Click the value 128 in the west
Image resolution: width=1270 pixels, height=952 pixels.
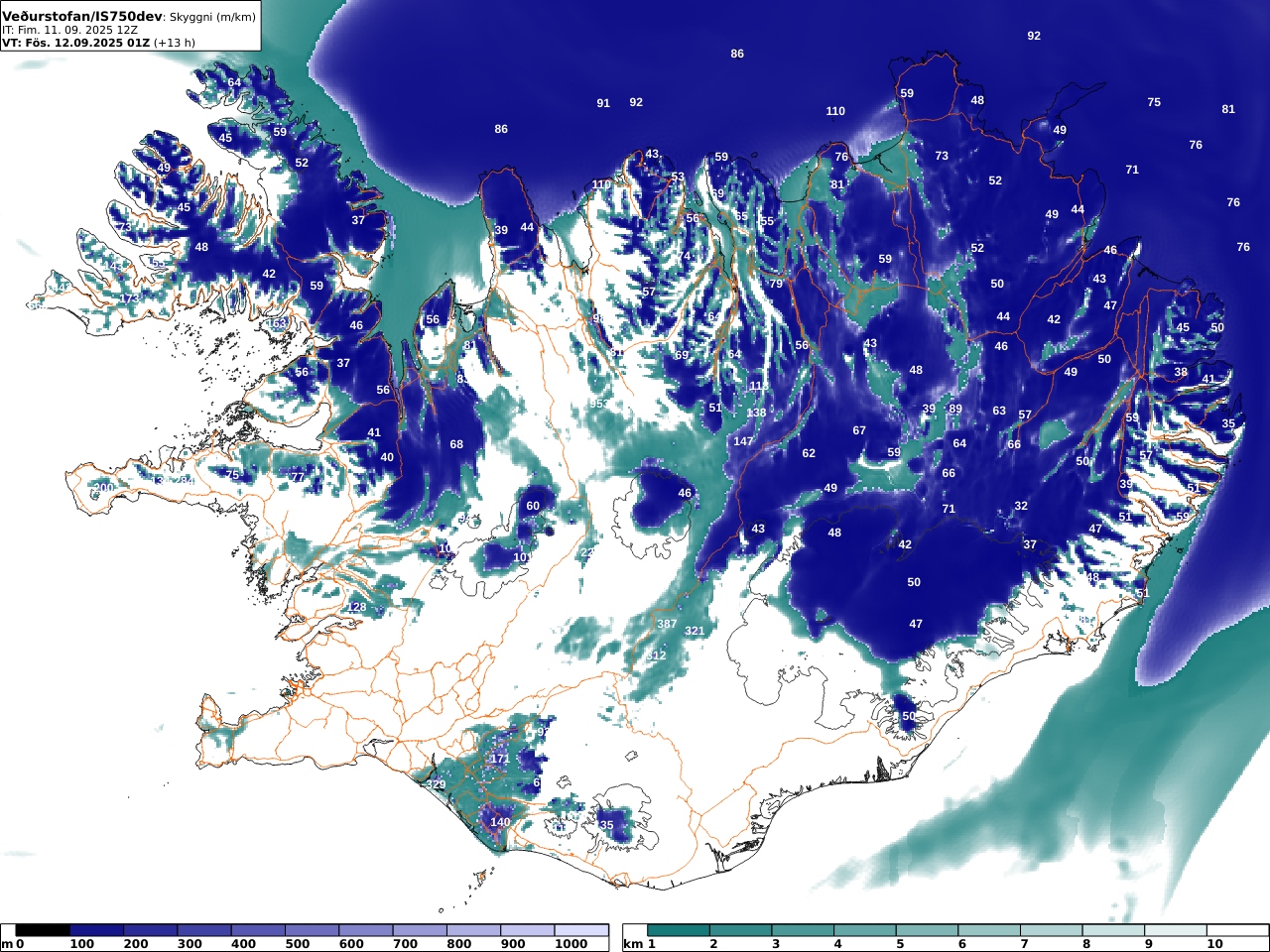pos(356,607)
